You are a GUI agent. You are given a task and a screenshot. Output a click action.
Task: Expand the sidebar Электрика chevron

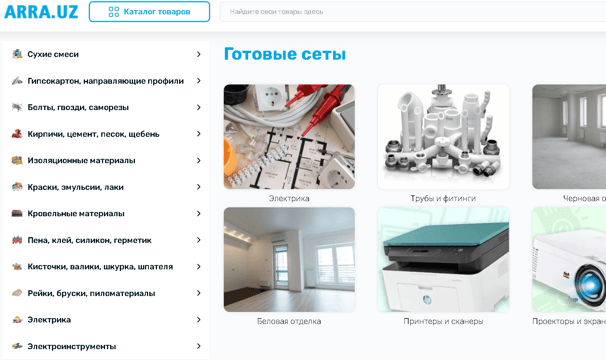pos(199,319)
